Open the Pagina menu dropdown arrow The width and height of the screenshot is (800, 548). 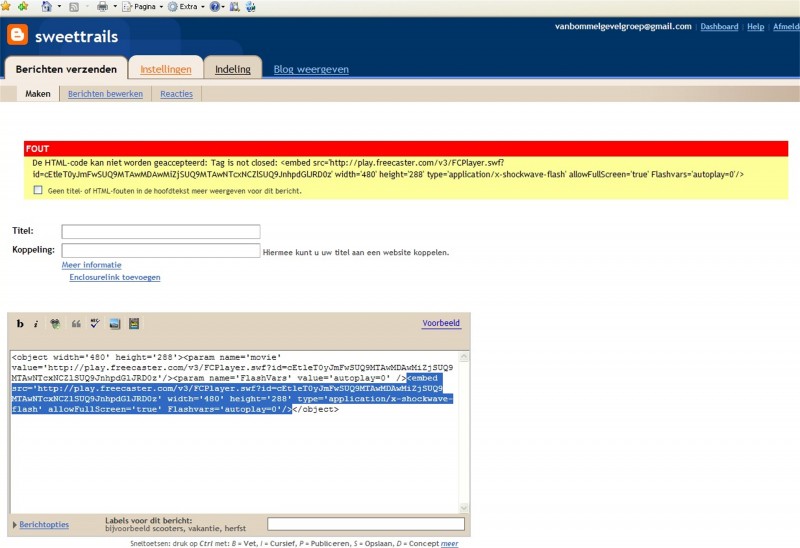point(162,7)
